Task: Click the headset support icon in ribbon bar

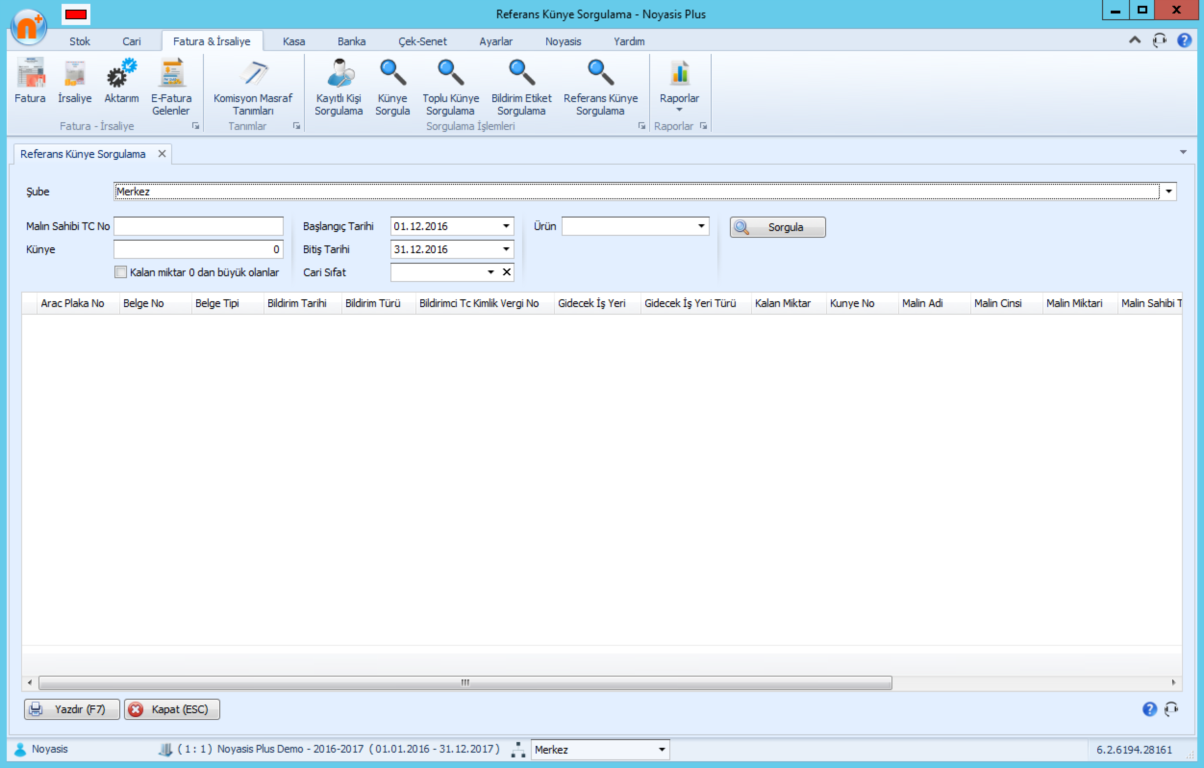Action: click(x=1160, y=41)
